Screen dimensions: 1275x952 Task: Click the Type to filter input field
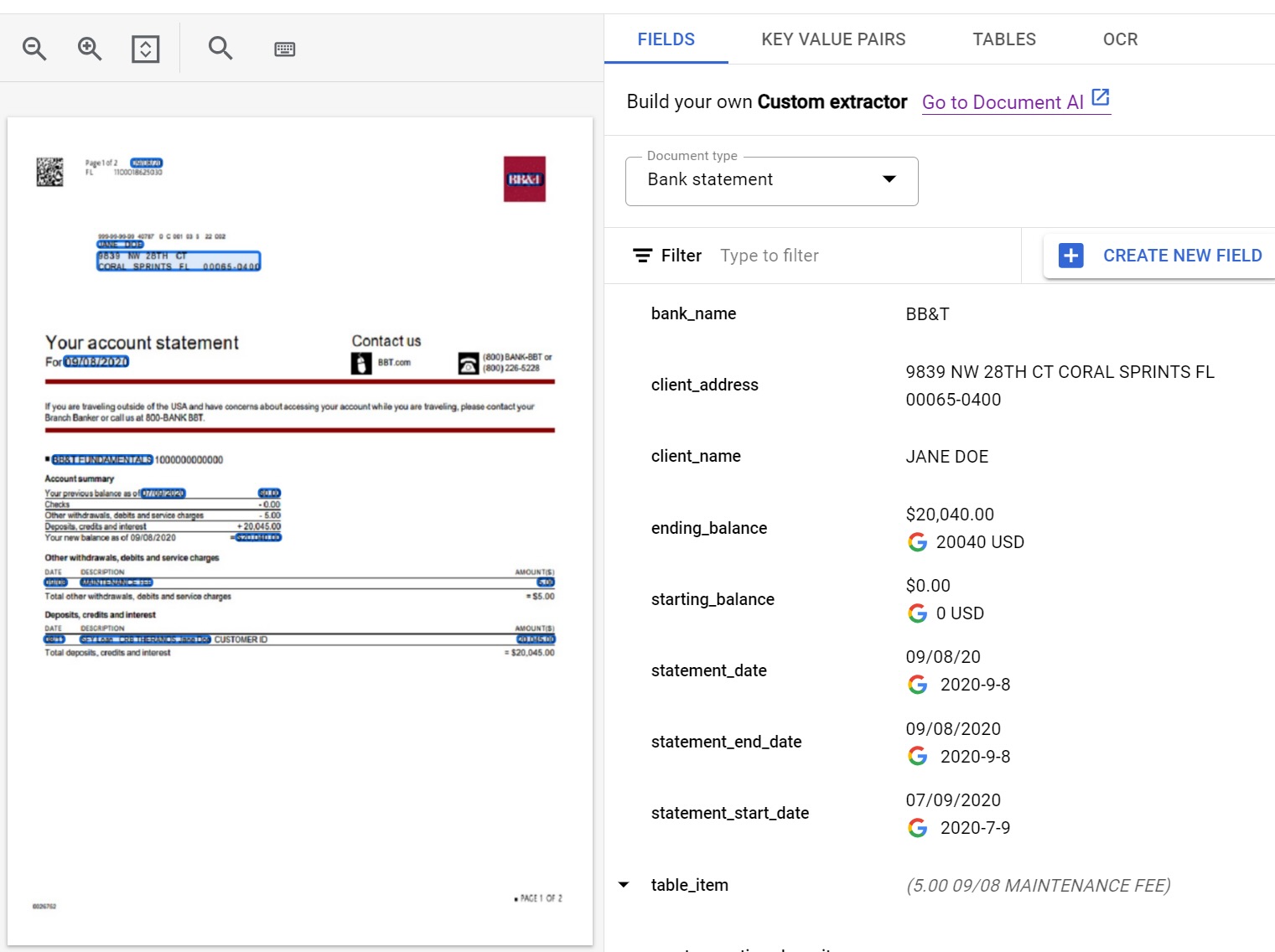[x=863, y=256]
